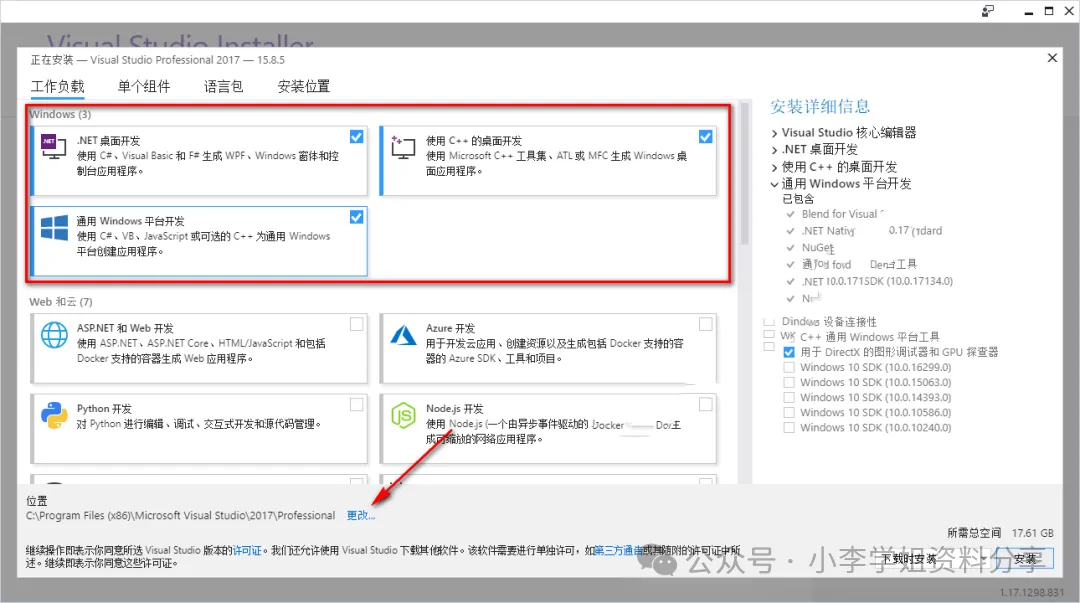1080x603 pixels.
Task: Check Windows 10 SDK (10.0.14393.0)
Action: click(789, 398)
